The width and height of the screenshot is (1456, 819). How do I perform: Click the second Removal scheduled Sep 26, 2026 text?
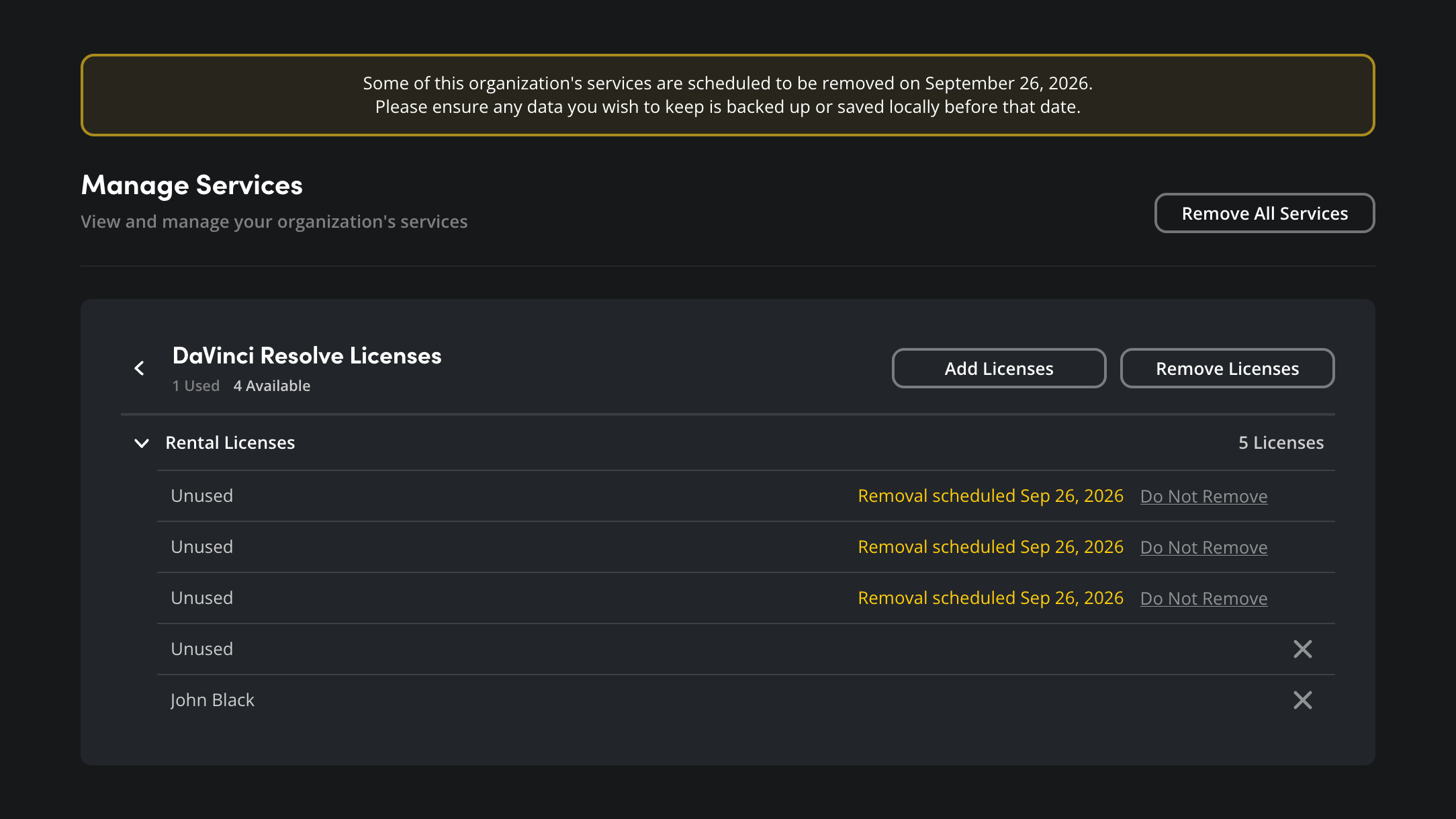pyautogui.click(x=991, y=547)
